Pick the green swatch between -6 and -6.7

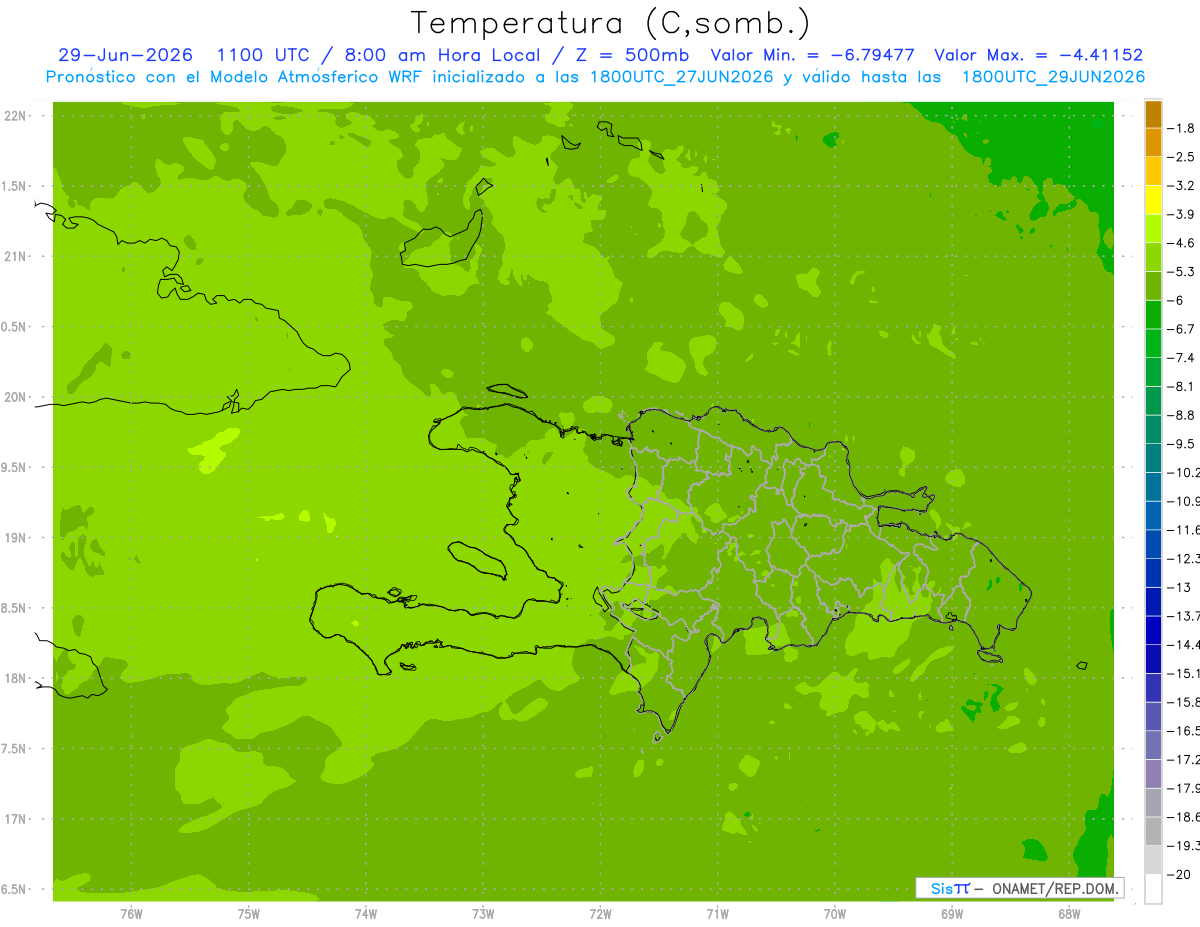[x=1153, y=315]
